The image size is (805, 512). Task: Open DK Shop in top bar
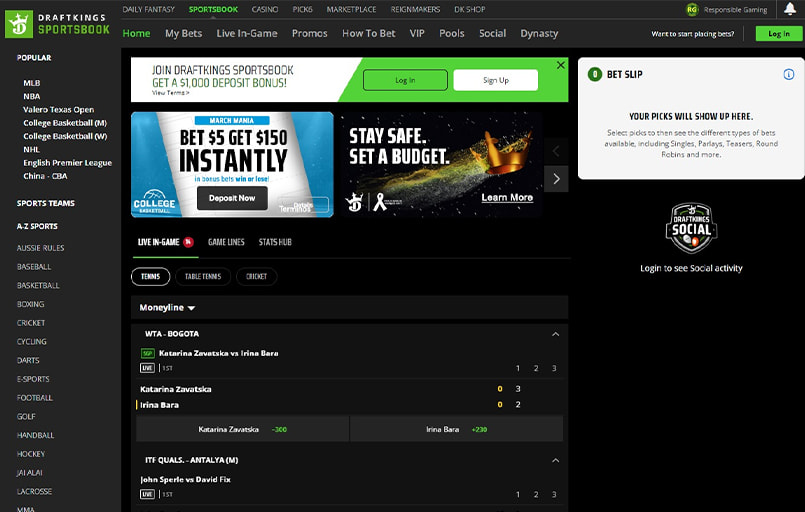[x=469, y=9]
